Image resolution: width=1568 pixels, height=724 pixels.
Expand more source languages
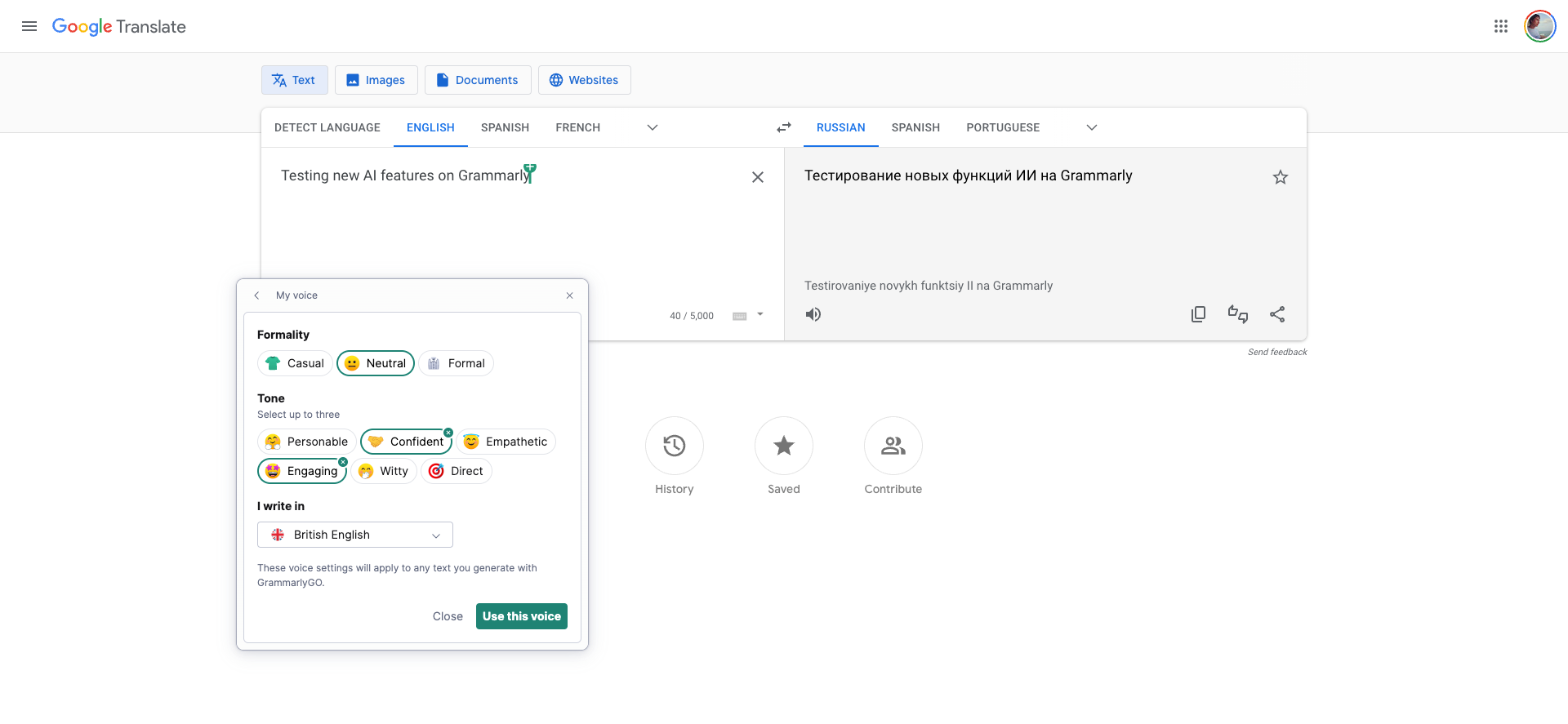pos(653,127)
